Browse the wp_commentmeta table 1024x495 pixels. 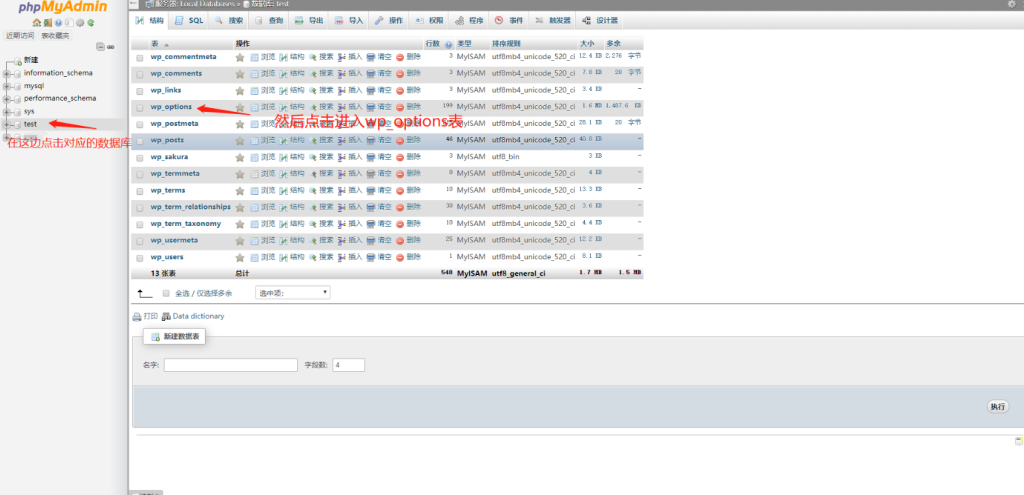tap(263, 57)
